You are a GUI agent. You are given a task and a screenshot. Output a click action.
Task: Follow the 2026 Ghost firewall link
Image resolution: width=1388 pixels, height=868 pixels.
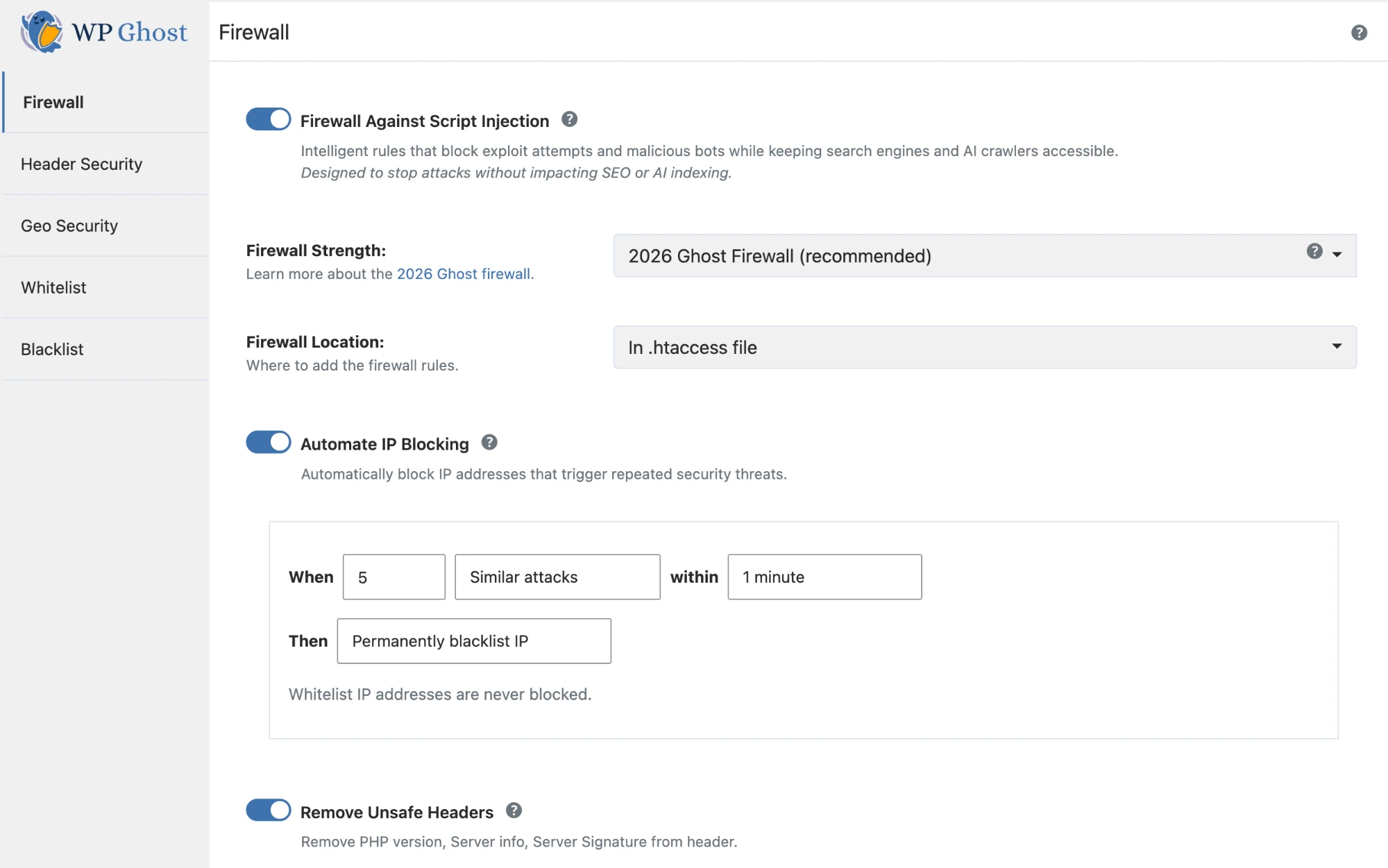click(464, 274)
